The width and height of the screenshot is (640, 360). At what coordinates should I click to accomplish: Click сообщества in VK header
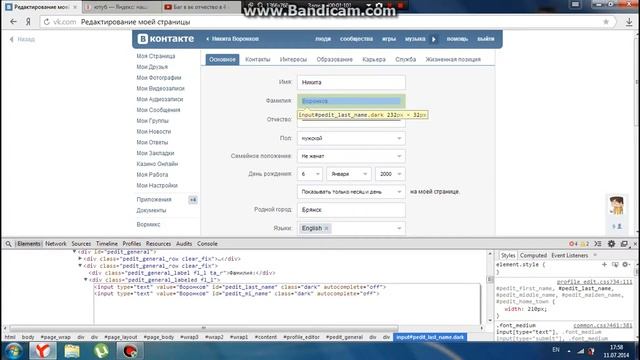pos(356,39)
